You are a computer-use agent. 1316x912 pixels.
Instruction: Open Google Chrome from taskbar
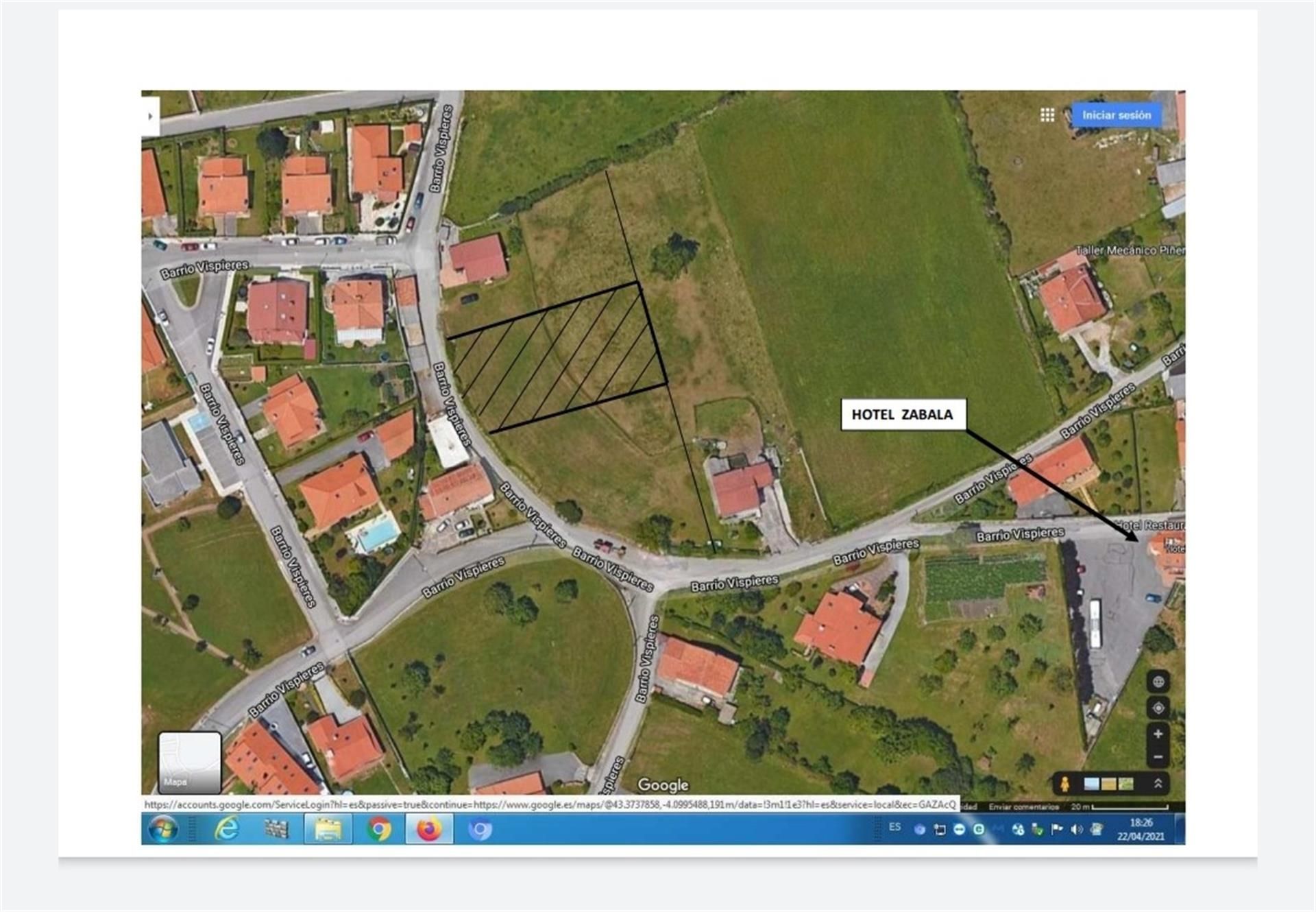(378, 830)
